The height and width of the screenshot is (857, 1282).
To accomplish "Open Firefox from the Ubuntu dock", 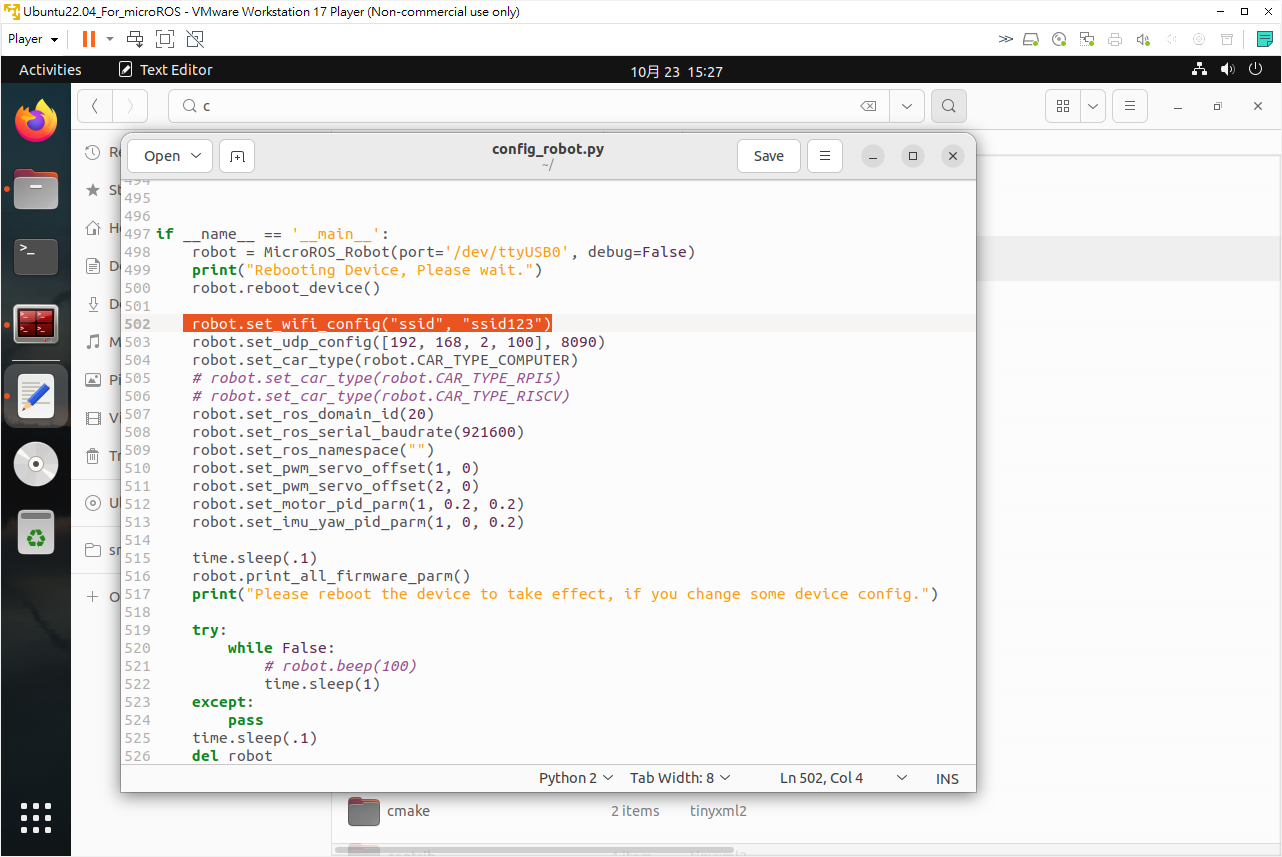I will 36,121.
